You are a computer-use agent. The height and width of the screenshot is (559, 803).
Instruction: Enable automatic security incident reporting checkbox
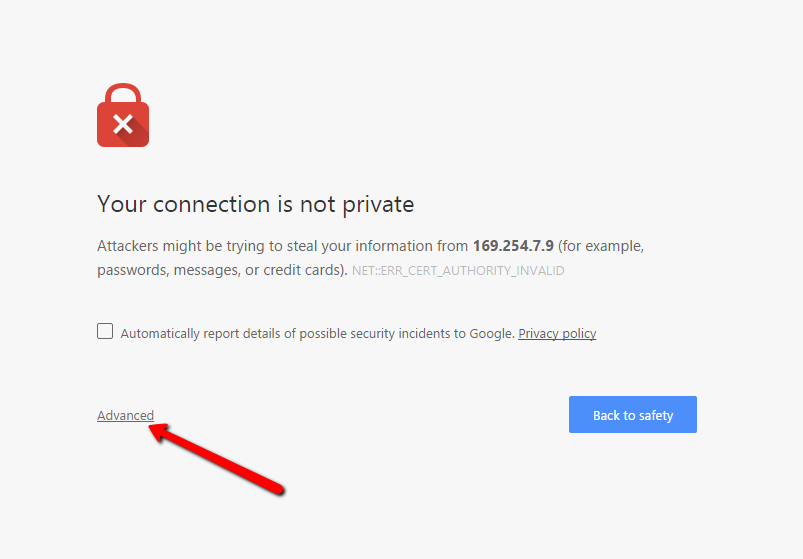[105, 332]
